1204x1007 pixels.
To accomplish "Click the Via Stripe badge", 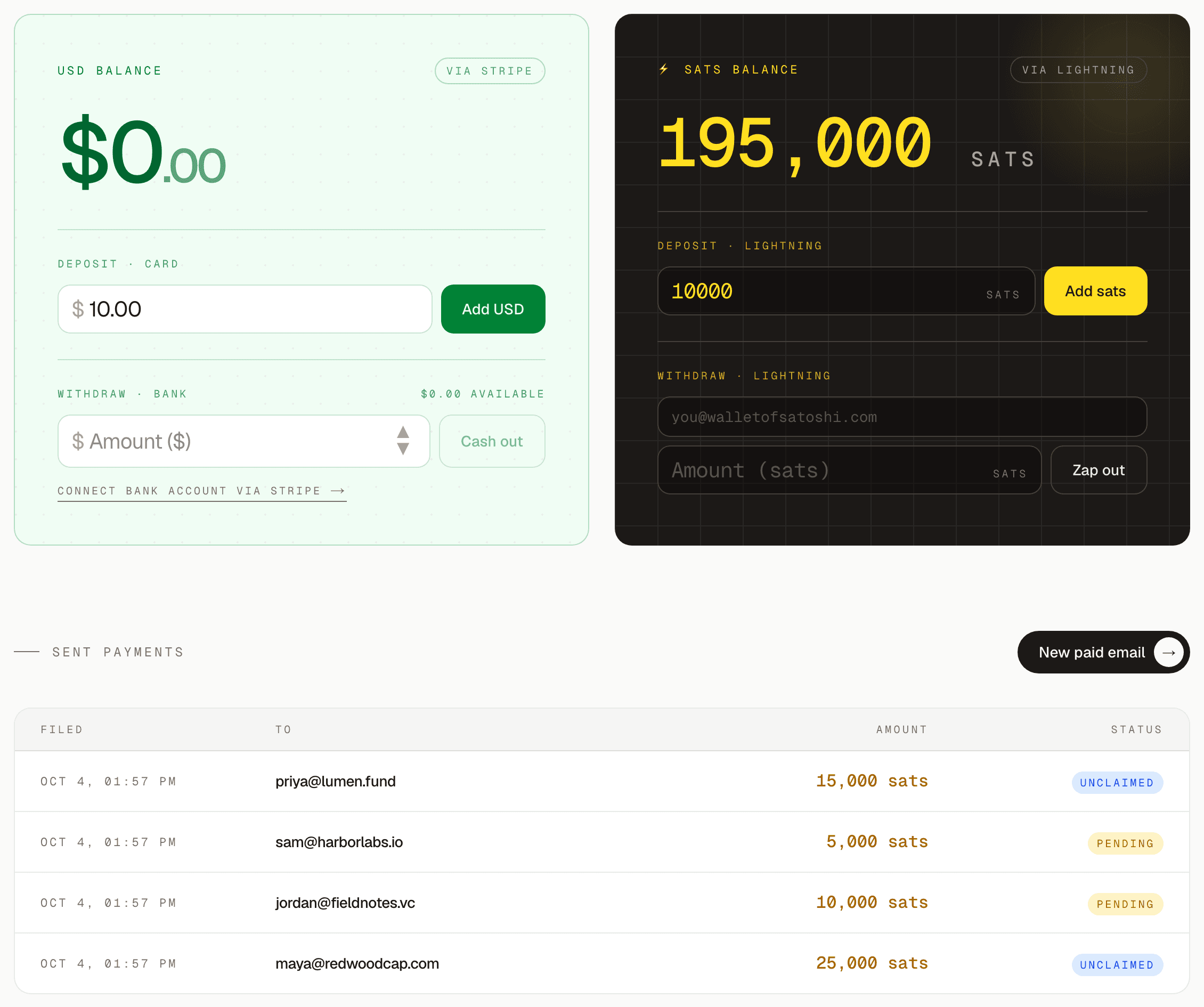I will point(490,71).
